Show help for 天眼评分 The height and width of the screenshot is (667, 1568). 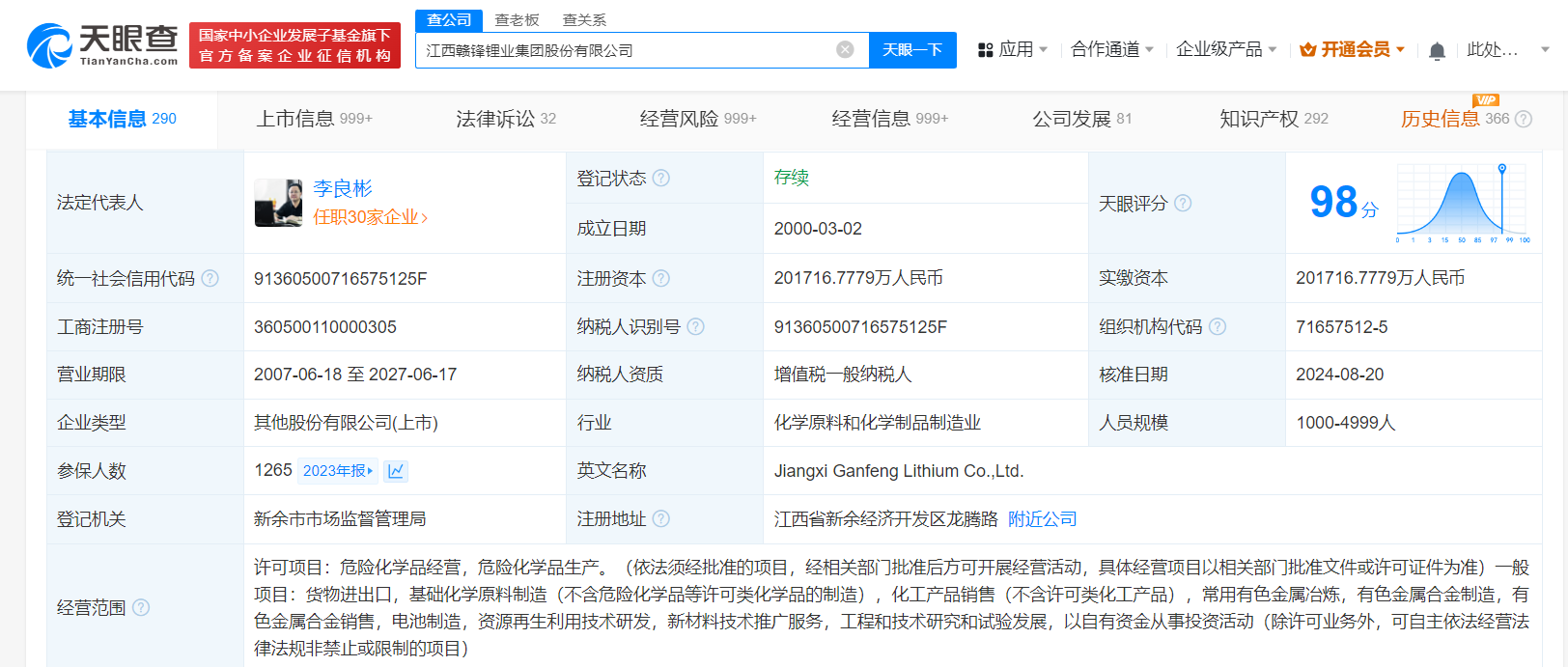[1183, 203]
